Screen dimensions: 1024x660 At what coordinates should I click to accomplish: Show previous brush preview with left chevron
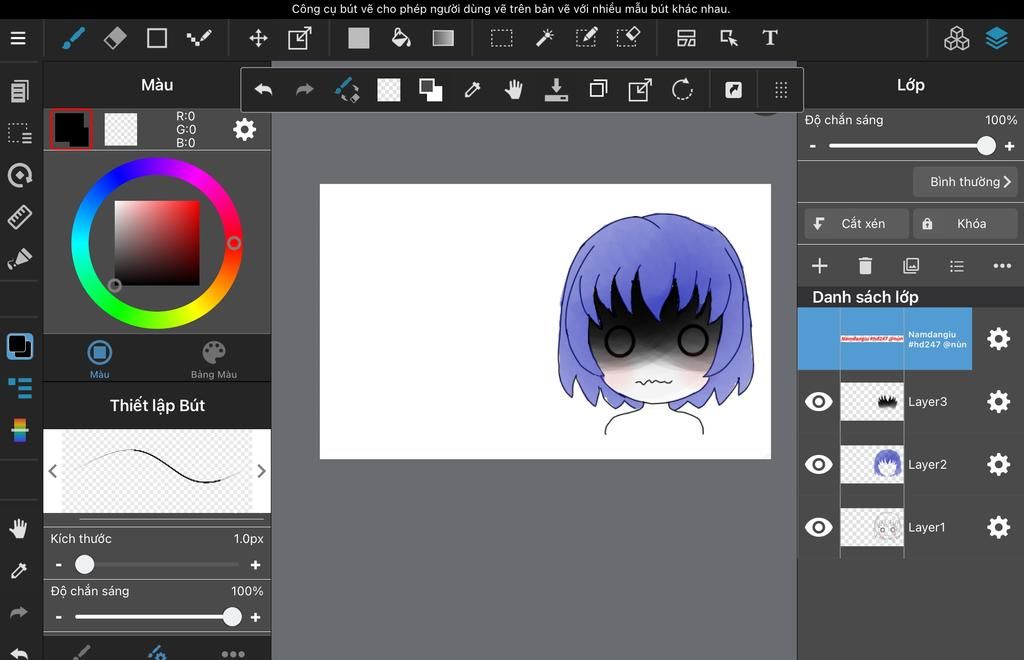pos(53,471)
